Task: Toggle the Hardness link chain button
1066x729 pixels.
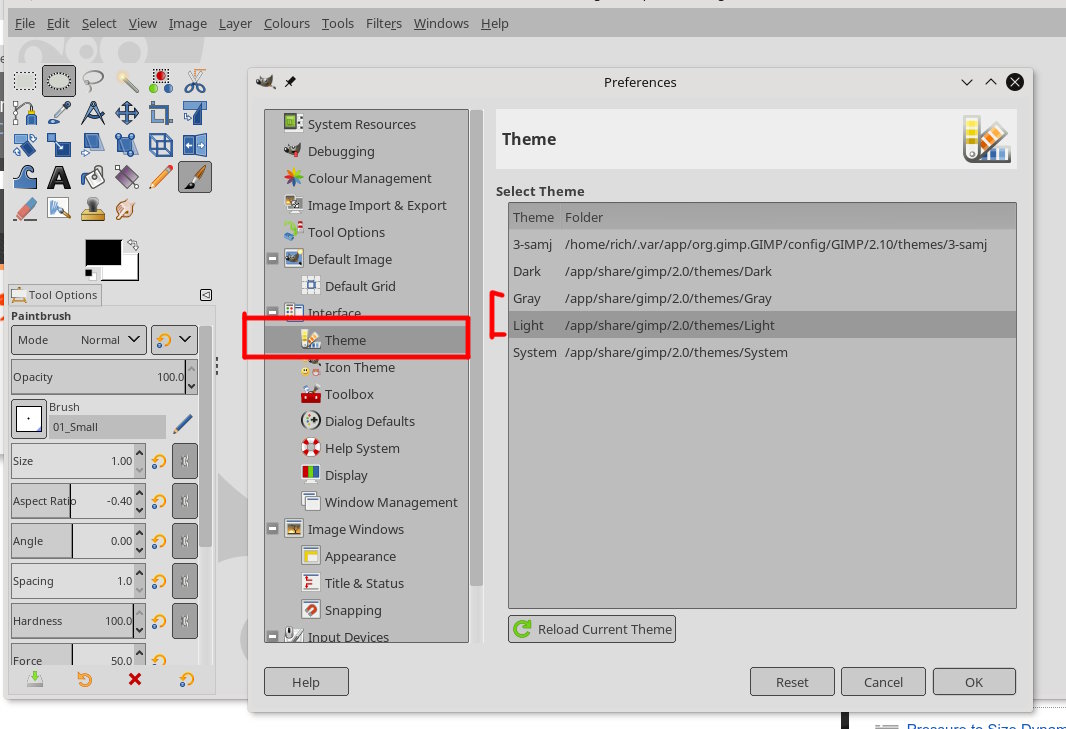Action: click(185, 621)
